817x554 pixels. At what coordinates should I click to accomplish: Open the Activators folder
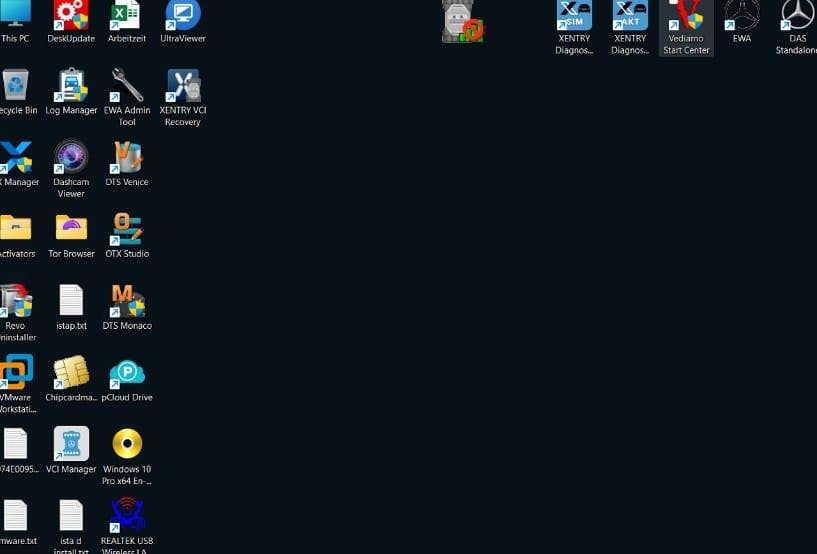point(16,236)
